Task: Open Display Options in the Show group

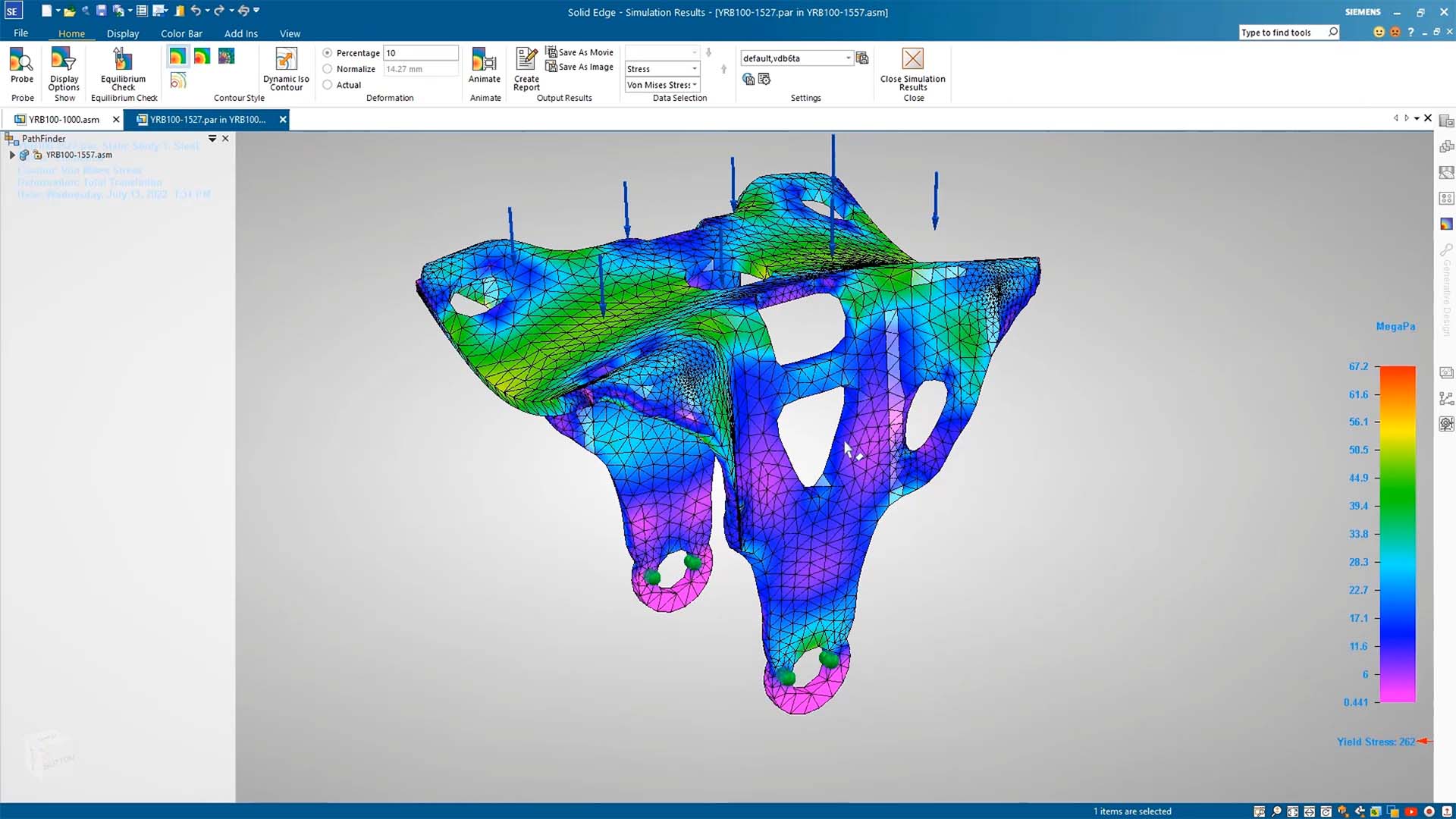Action: tap(63, 68)
